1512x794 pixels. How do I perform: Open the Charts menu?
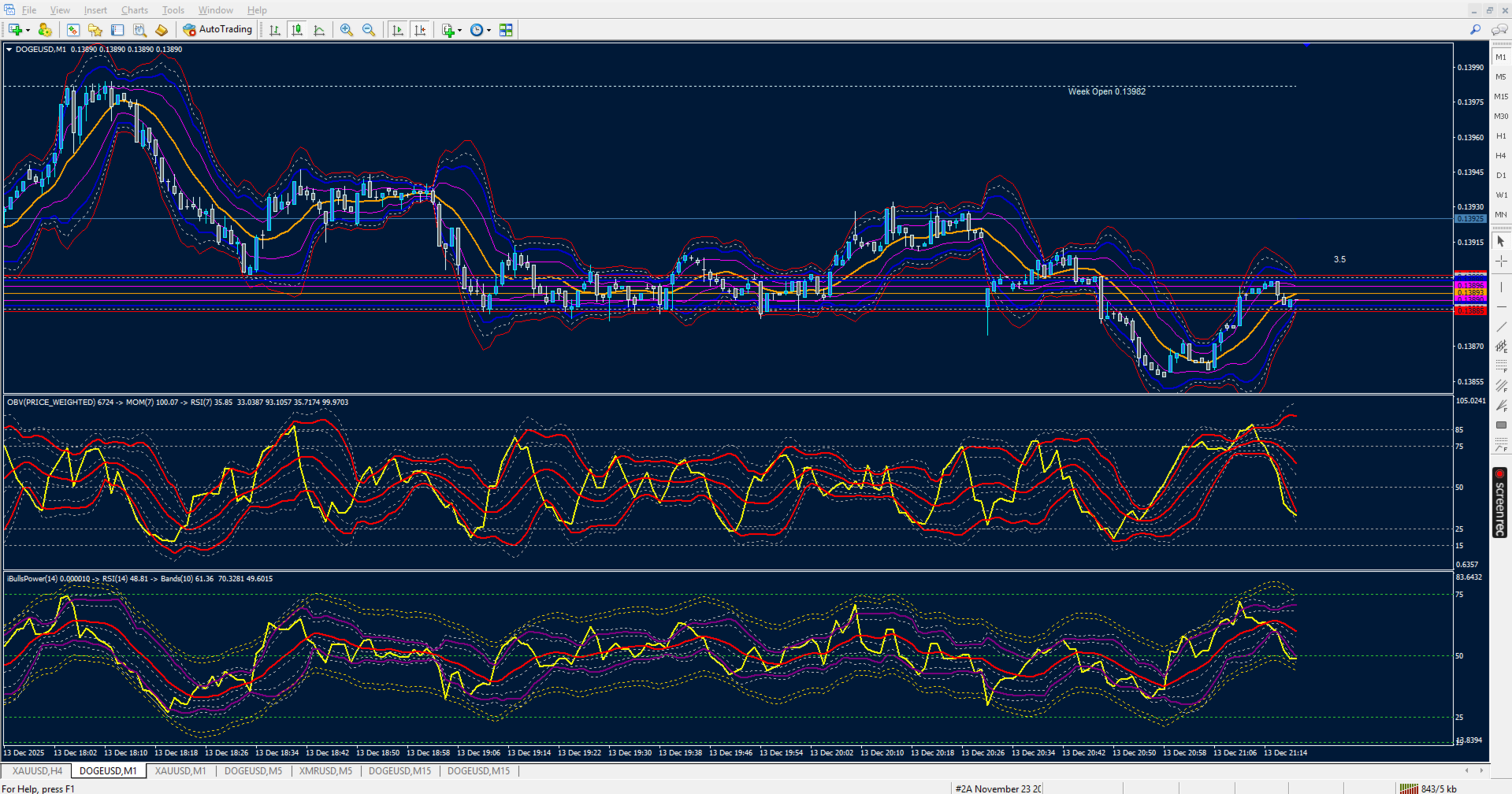point(134,10)
